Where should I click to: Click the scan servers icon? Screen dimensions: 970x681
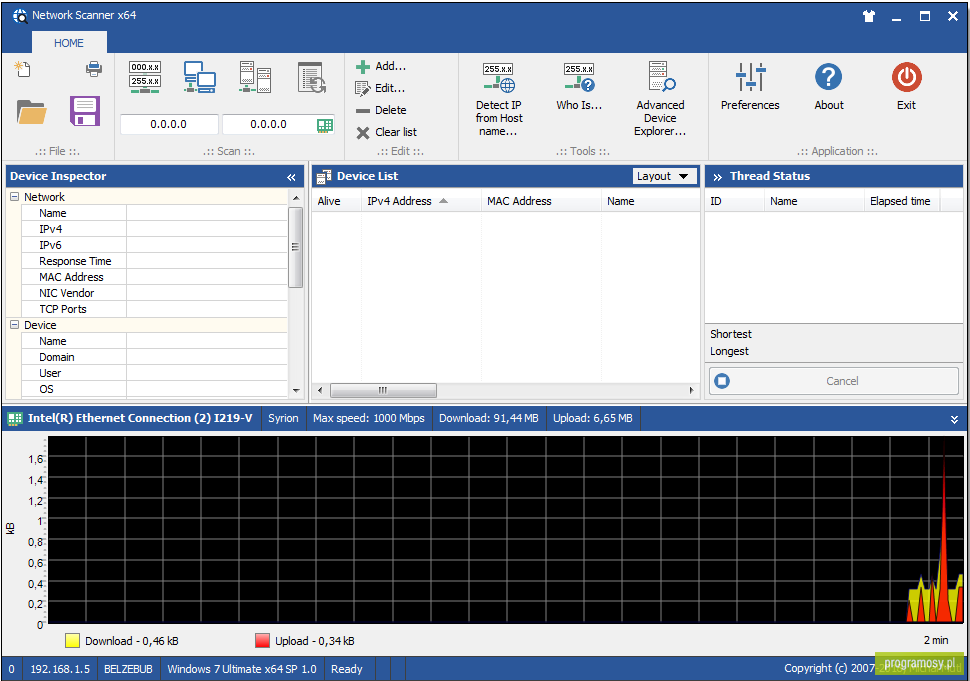click(x=255, y=77)
